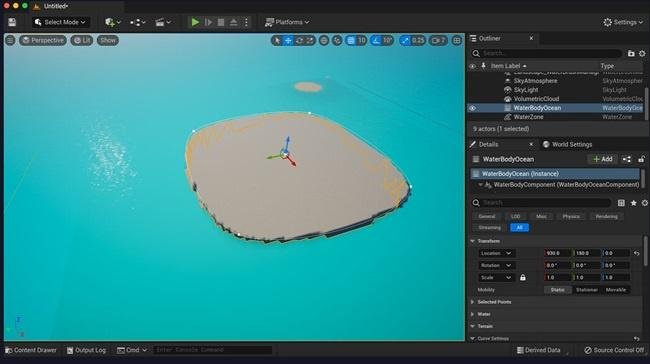Viewport: 650px width, 364px height.
Task: Open the viewport hamburger options menu
Action: (x=10, y=40)
